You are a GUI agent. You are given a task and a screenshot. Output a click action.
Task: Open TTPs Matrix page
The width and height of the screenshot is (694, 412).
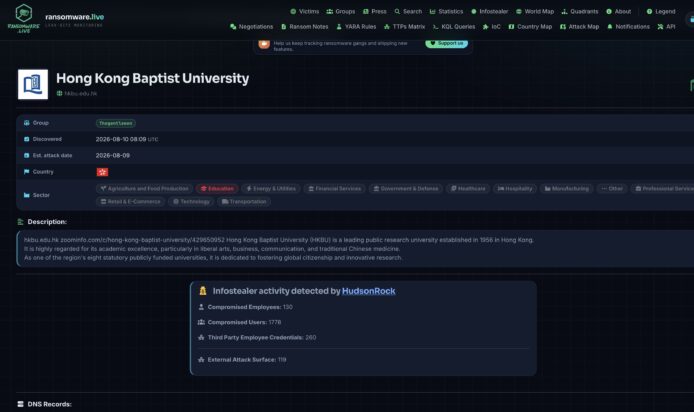[x=404, y=27]
